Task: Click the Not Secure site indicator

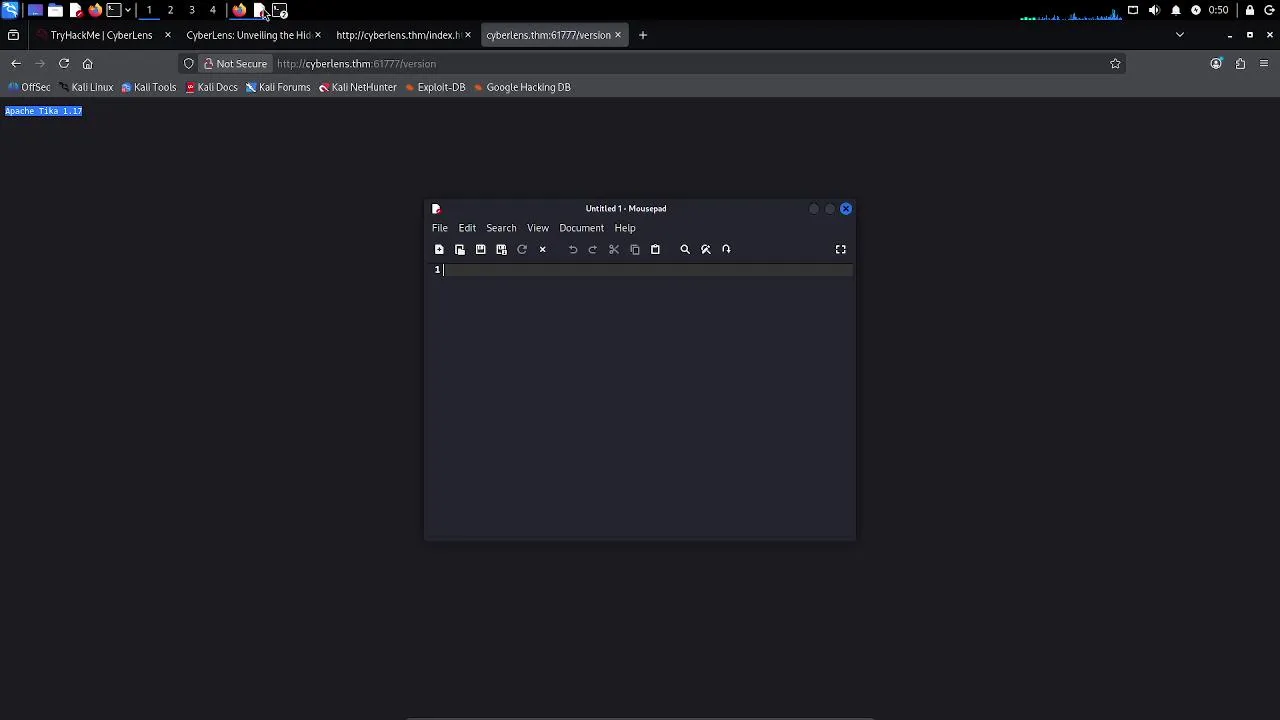Action: click(x=234, y=64)
